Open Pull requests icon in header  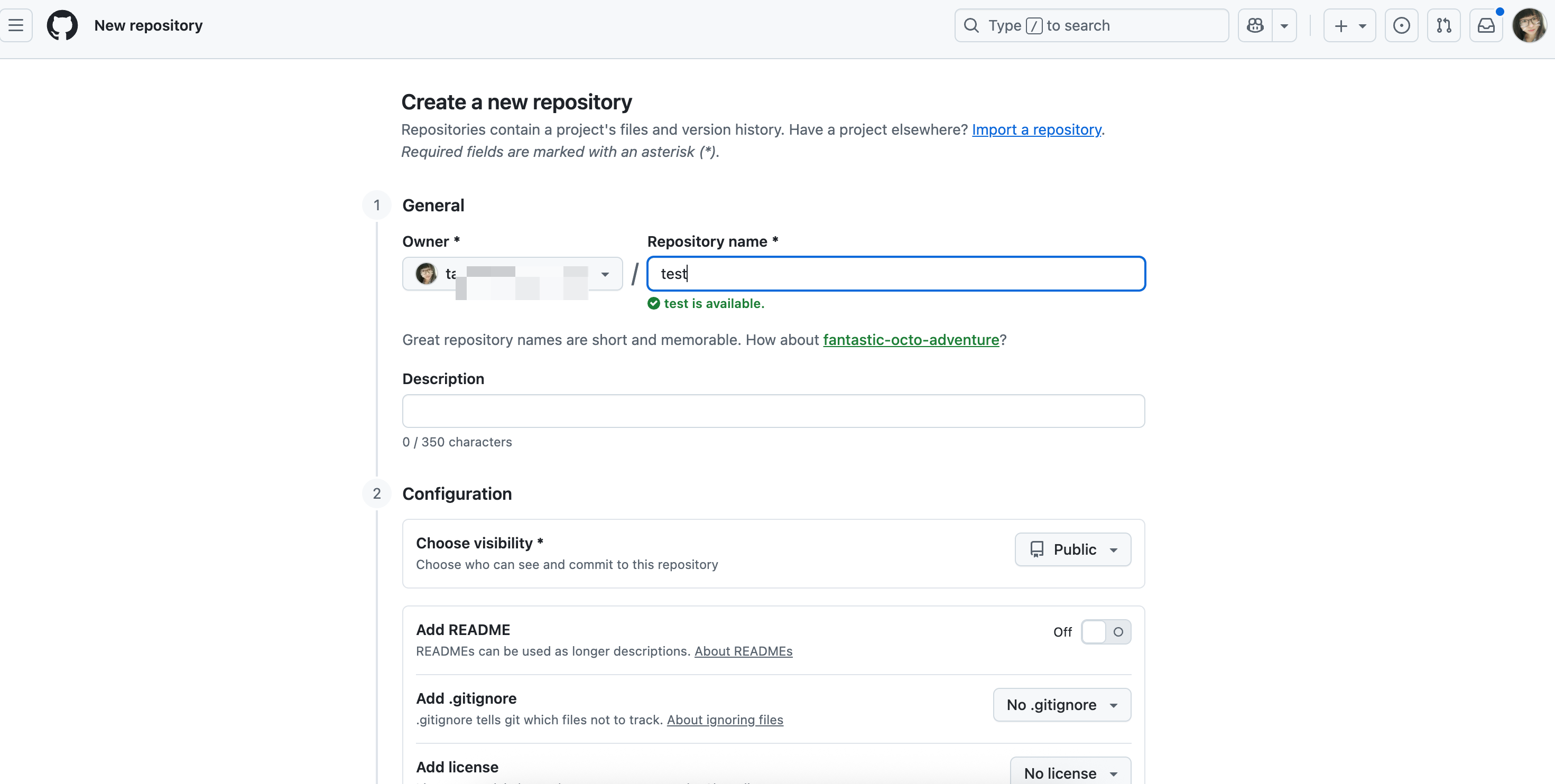point(1443,25)
